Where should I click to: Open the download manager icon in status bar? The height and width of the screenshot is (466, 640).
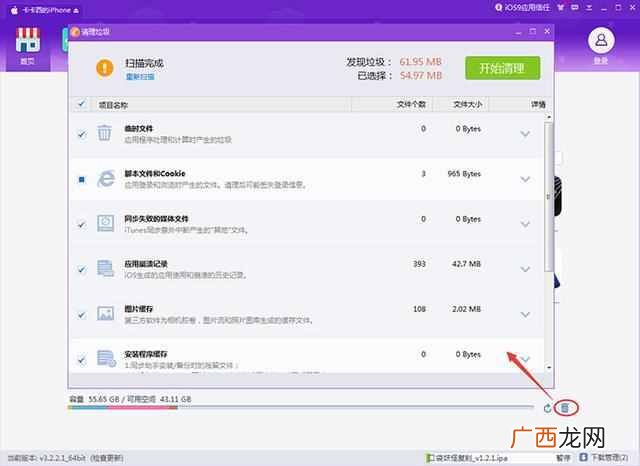pos(583,457)
